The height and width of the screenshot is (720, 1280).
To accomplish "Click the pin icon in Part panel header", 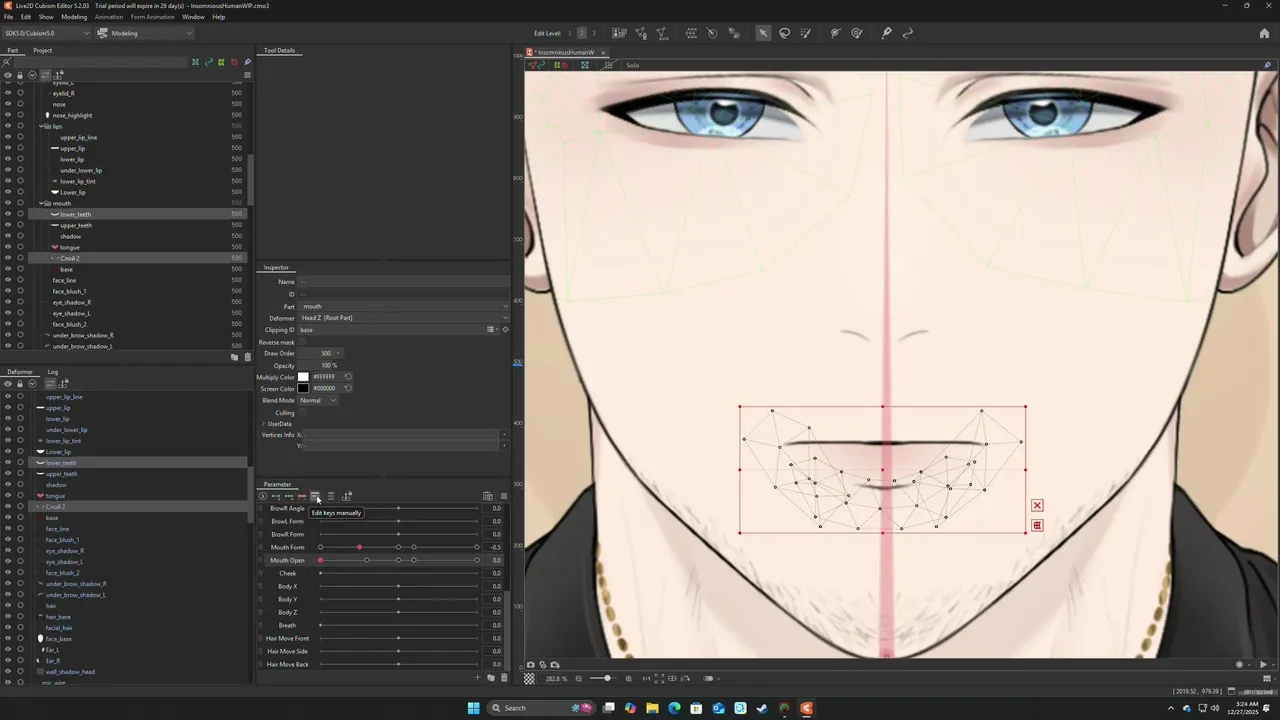I will pos(247,62).
